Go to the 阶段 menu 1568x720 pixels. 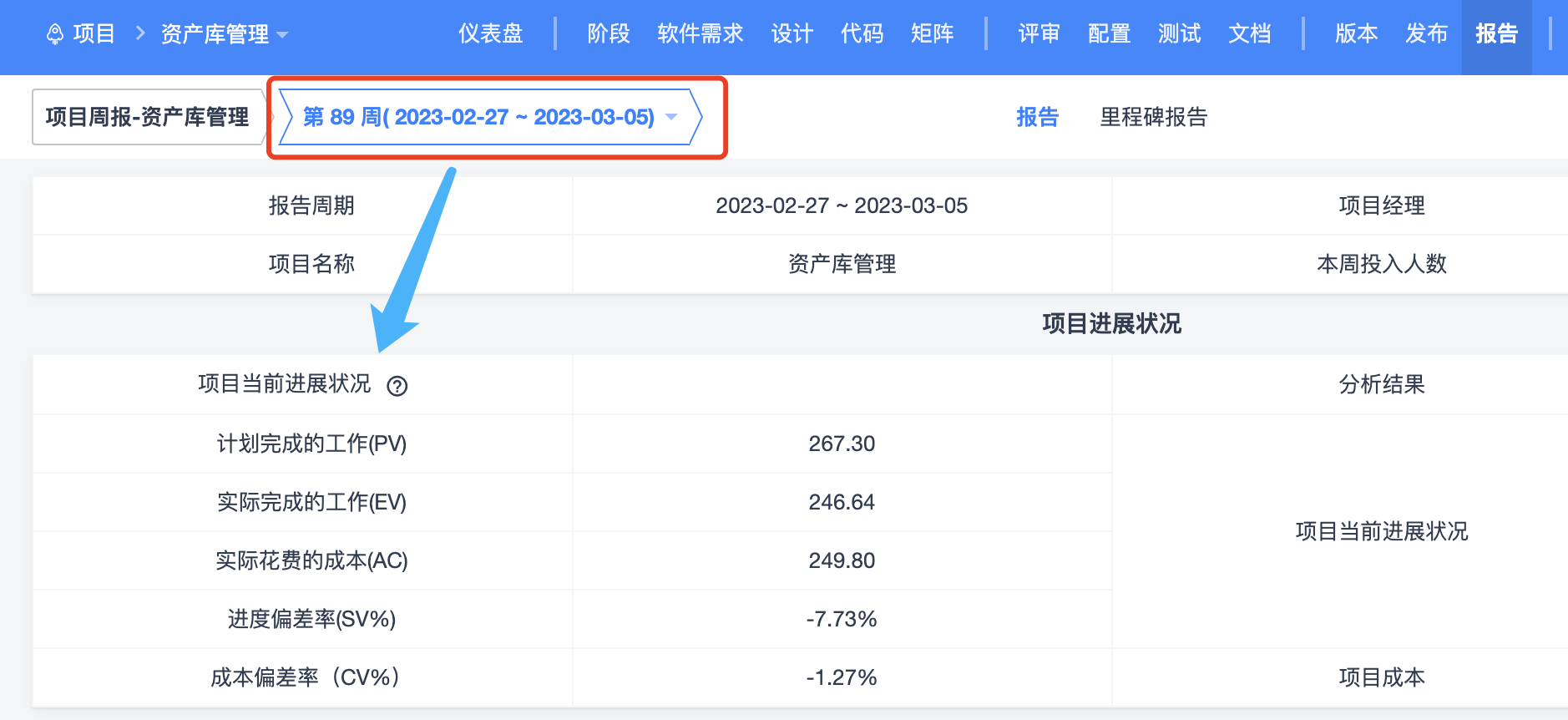pyautogui.click(x=609, y=33)
